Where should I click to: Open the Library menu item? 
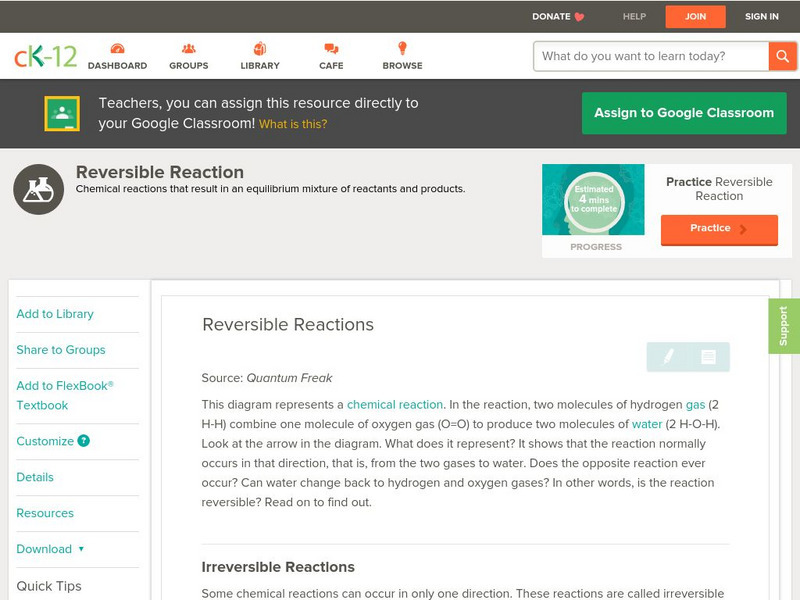260,56
